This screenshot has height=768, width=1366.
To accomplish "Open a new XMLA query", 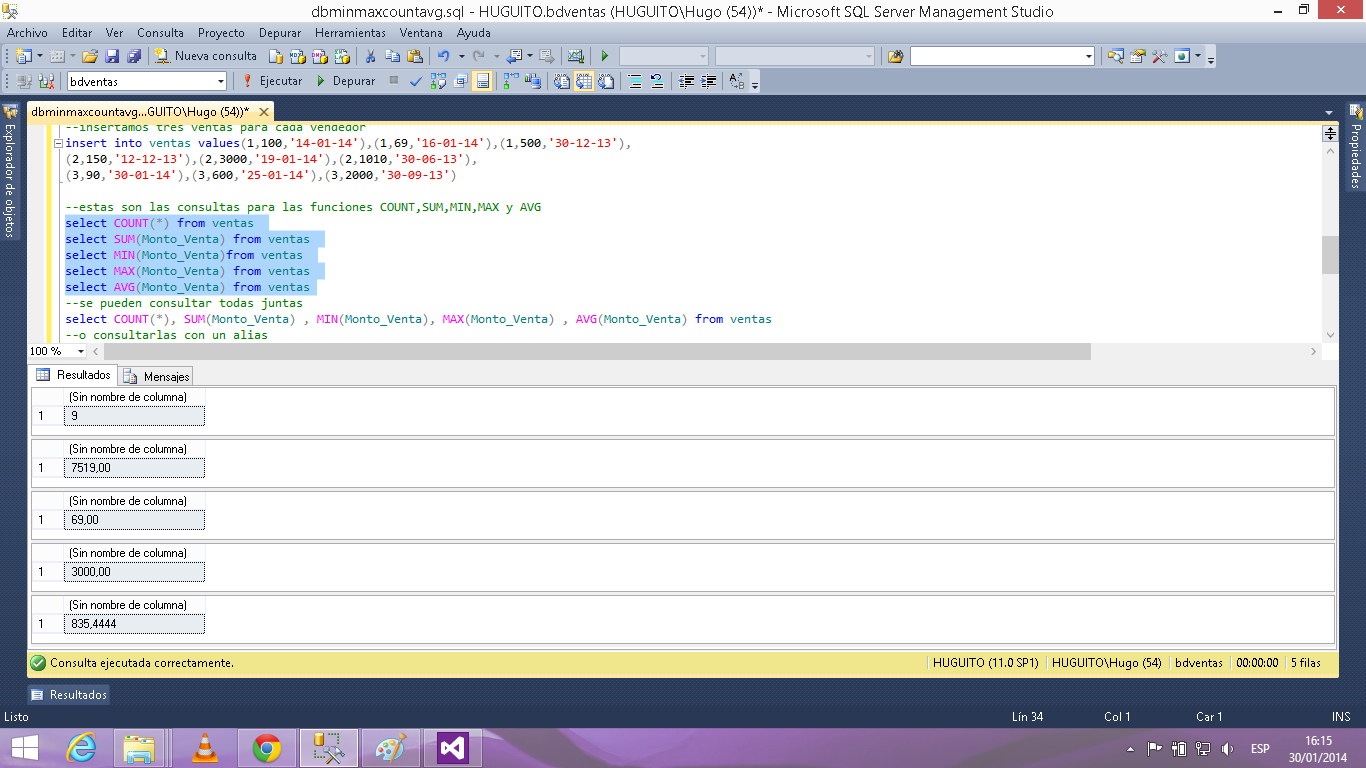I will [x=342, y=56].
